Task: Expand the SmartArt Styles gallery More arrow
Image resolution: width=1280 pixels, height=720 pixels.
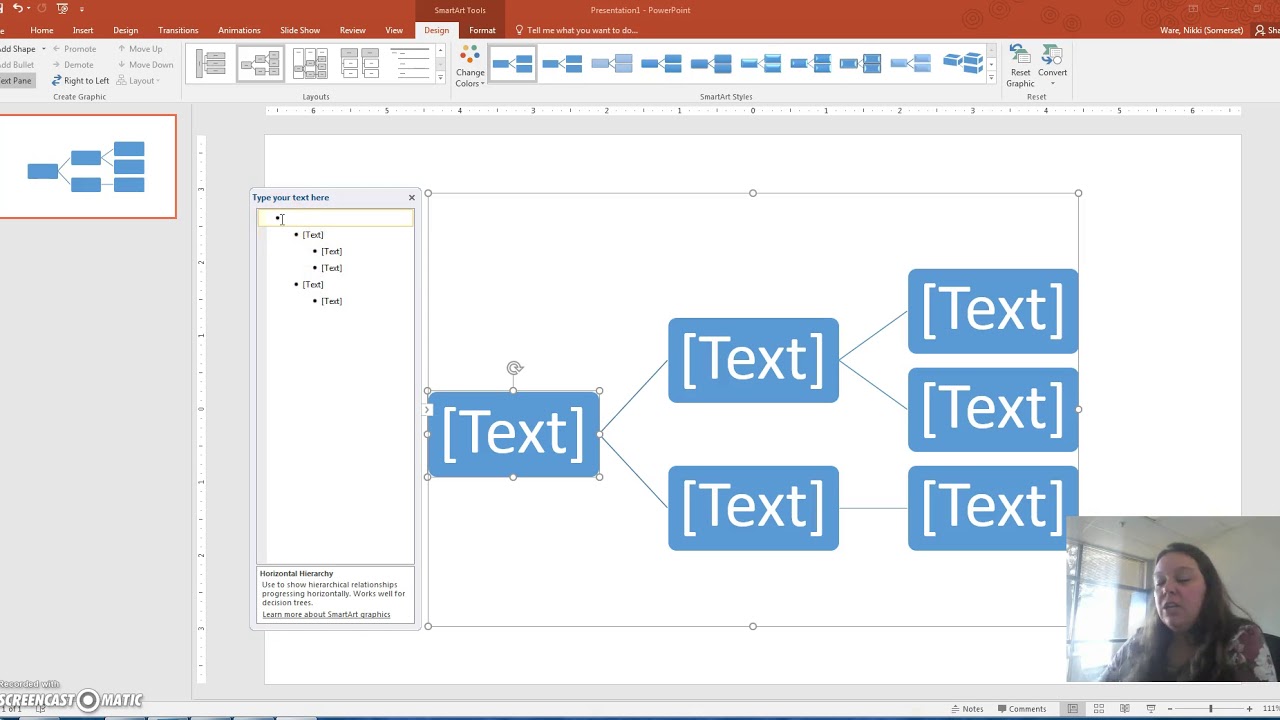Action: tap(992, 78)
